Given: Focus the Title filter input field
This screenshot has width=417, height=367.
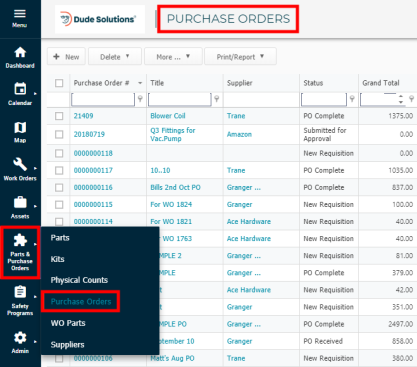Looking at the screenshot, I should pos(179,99).
